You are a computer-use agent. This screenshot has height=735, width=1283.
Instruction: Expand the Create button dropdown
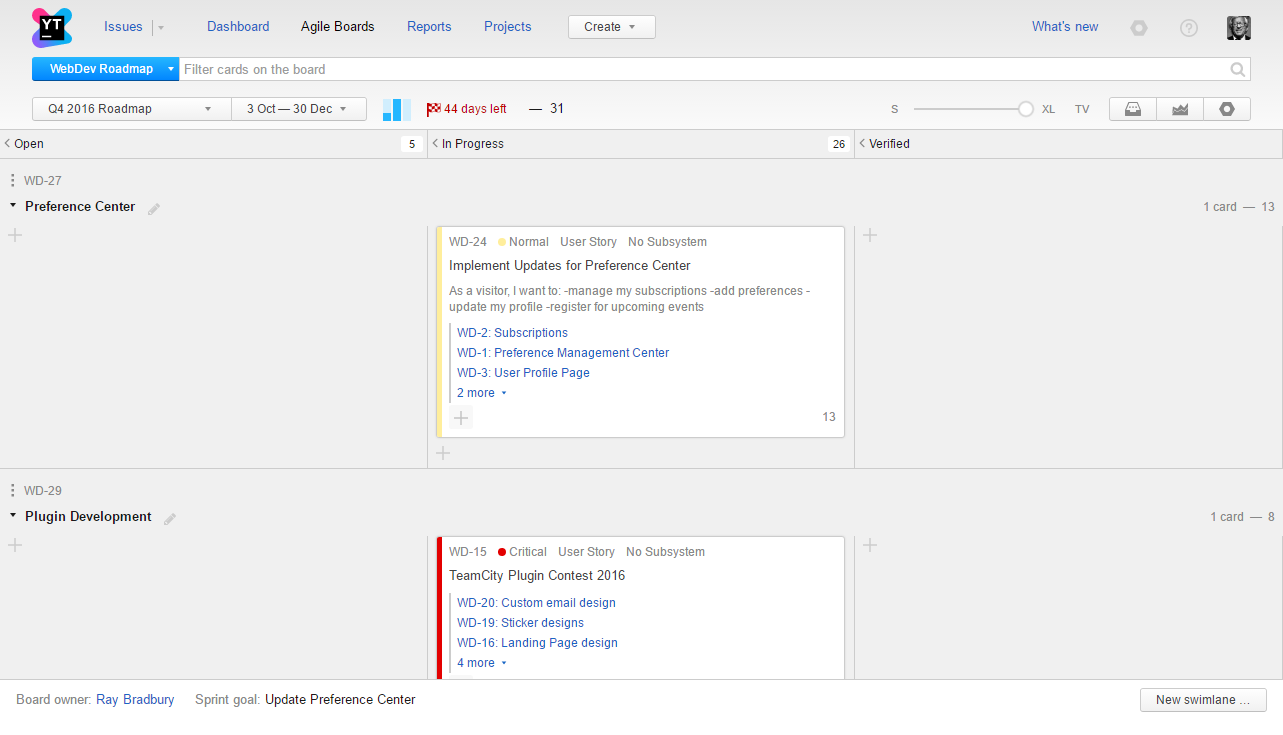coord(611,27)
